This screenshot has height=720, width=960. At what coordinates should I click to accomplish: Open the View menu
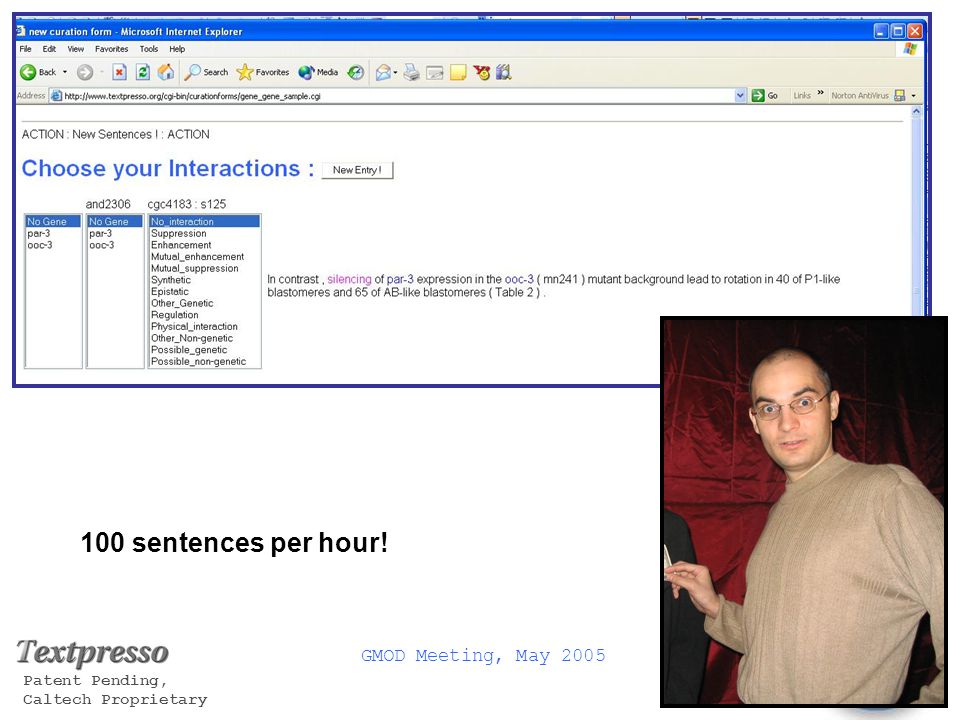76,49
